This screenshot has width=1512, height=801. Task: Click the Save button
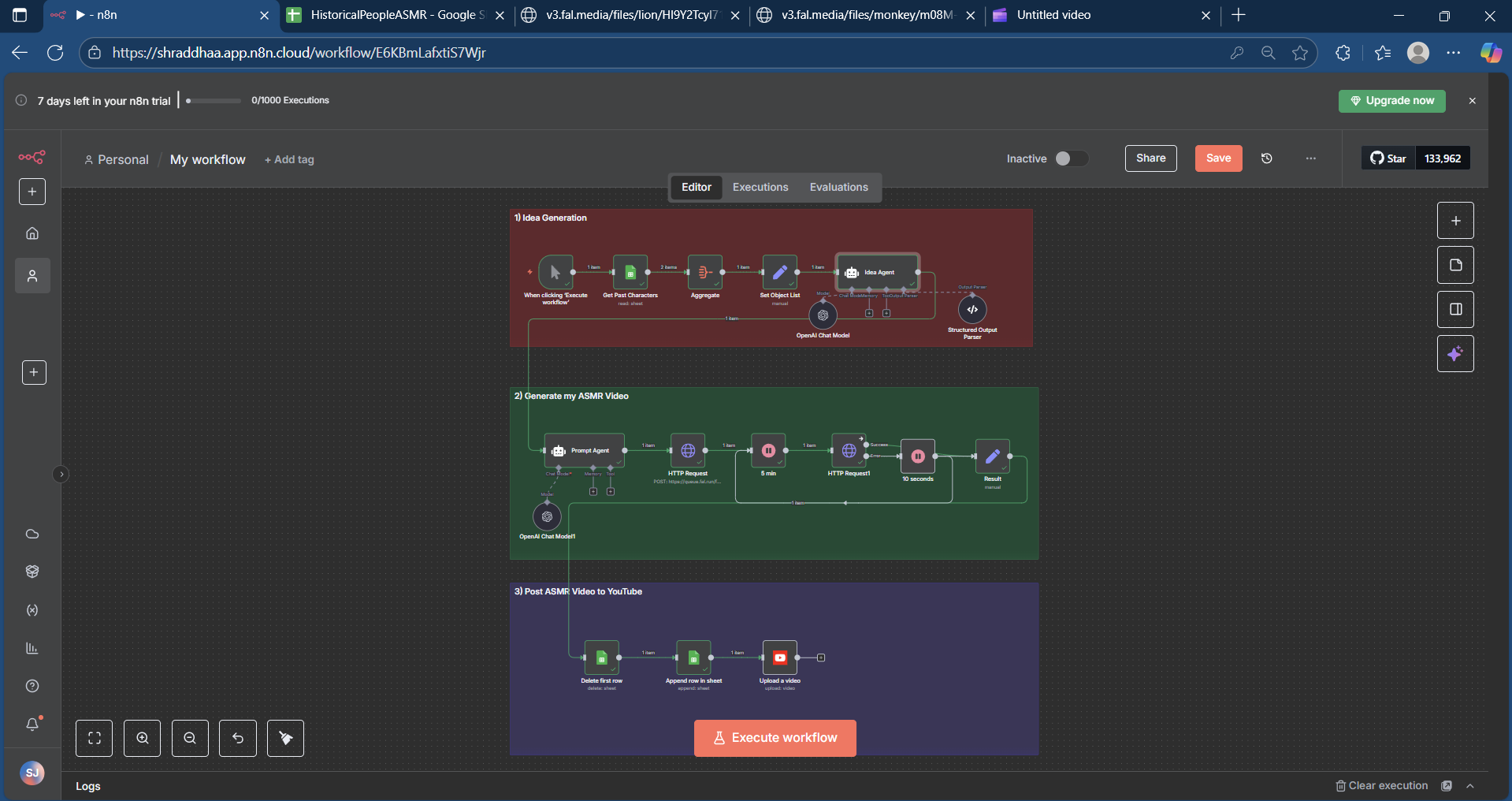point(1218,158)
